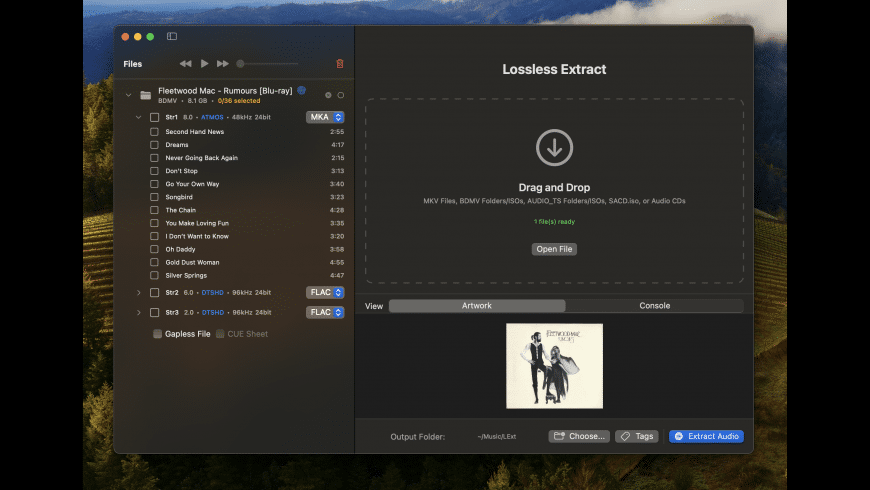This screenshot has width=870, height=490.
Task: Check the Songbird track checkbox
Action: pyautogui.click(x=154, y=197)
